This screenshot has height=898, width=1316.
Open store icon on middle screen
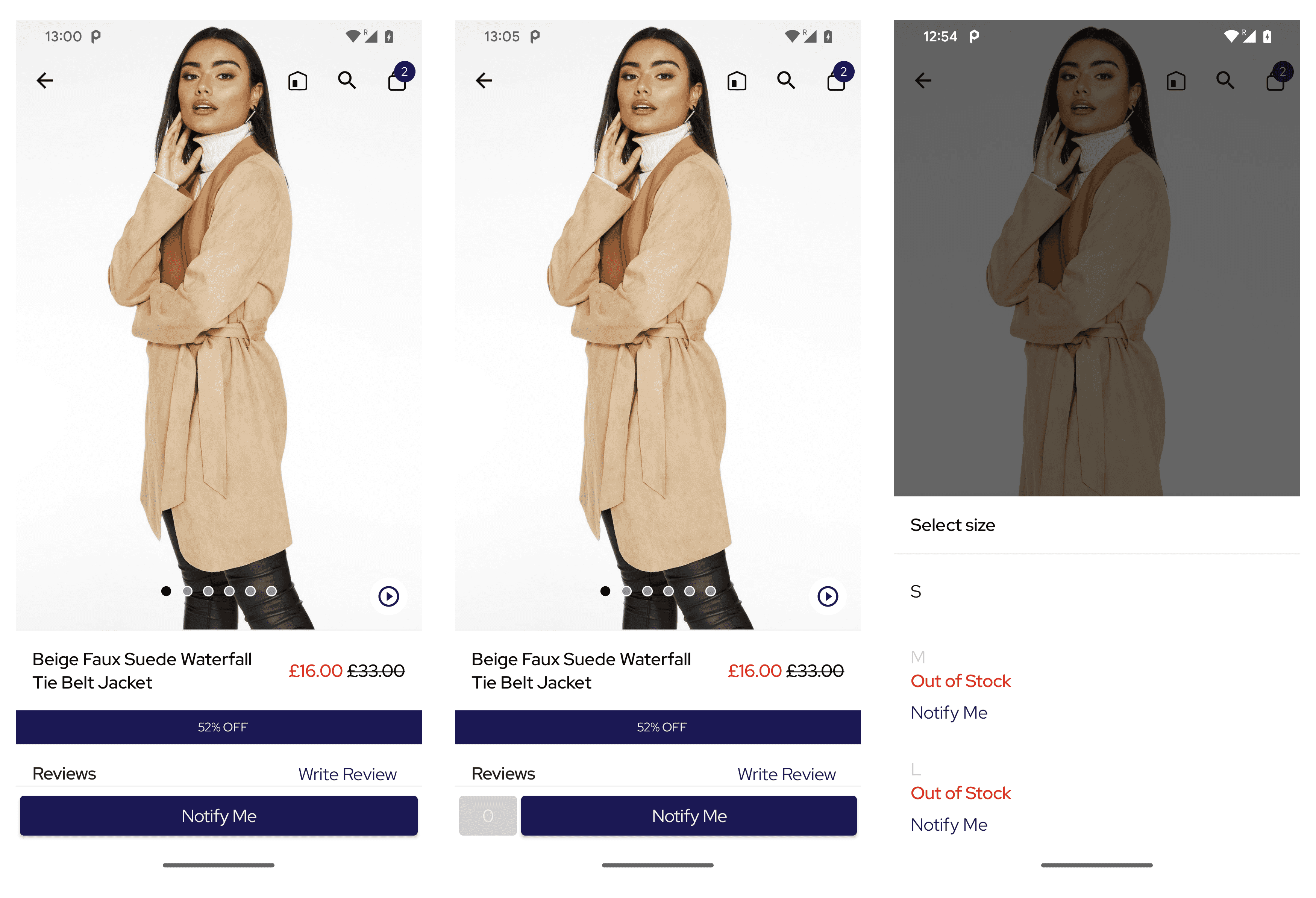pos(737,81)
